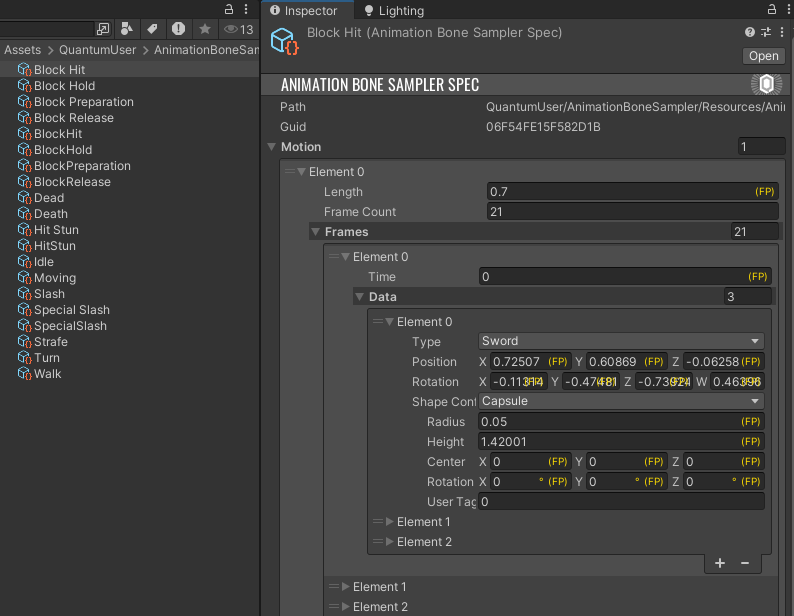
Task: Open search by type filter icon
Action: coord(127,29)
